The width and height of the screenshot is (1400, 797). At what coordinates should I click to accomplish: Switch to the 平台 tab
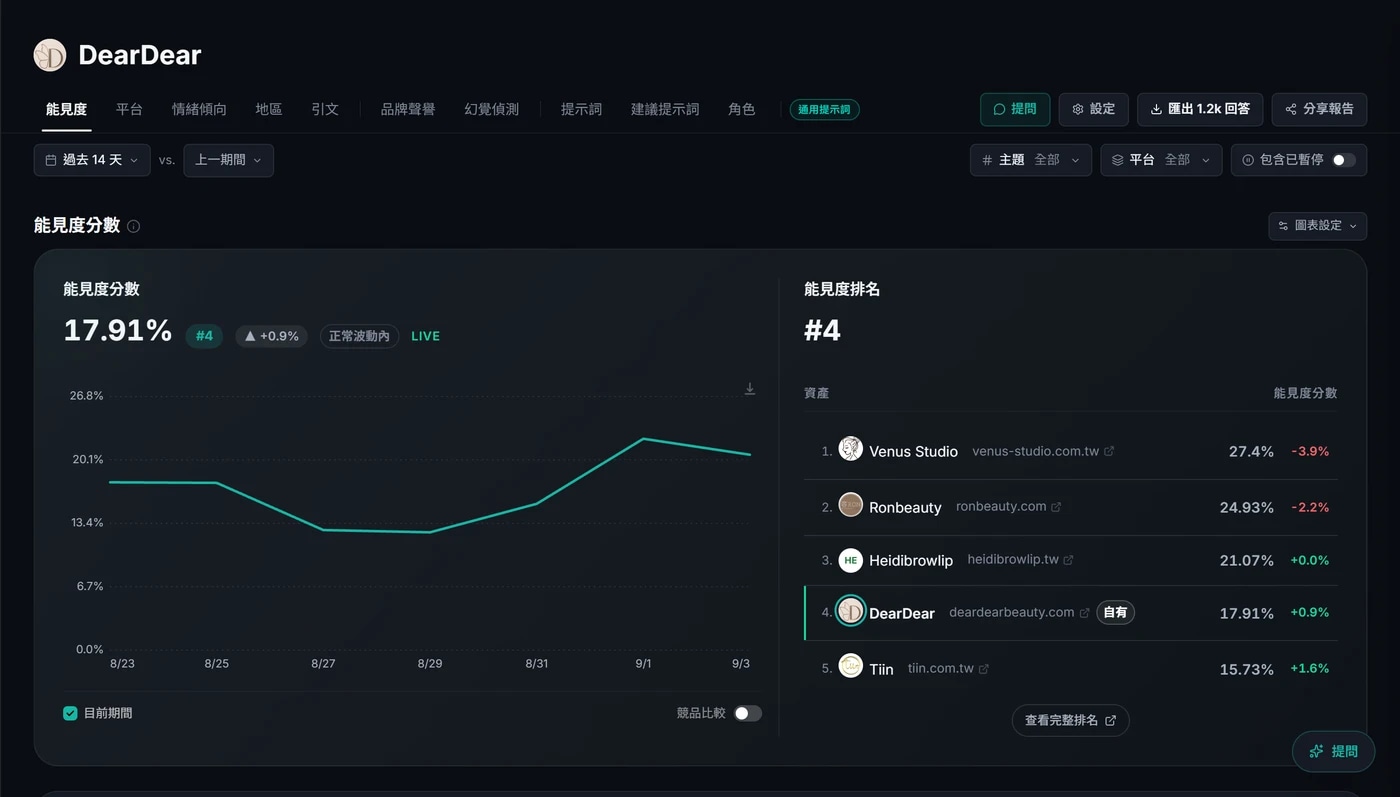129,109
